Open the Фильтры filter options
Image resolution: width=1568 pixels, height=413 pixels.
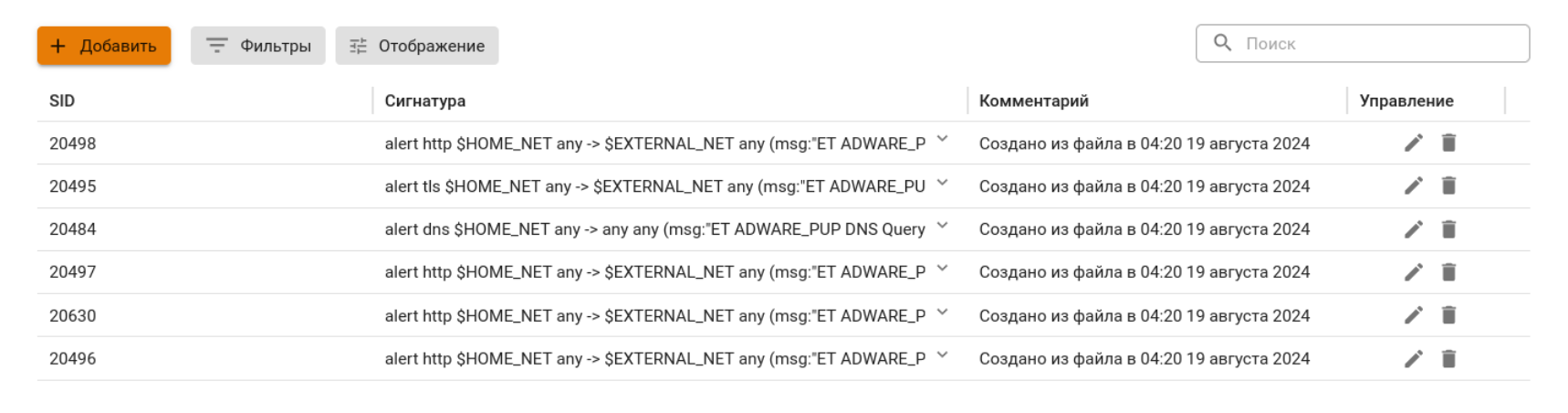click(x=257, y=46)
